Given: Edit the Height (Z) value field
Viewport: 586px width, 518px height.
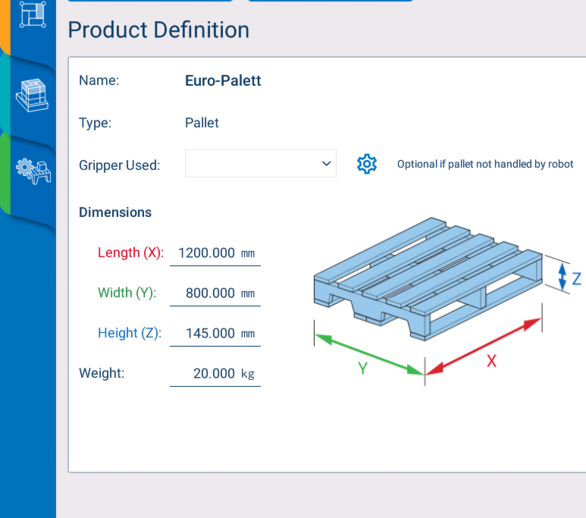Looking at the screenshot, I should click(215, 333).
